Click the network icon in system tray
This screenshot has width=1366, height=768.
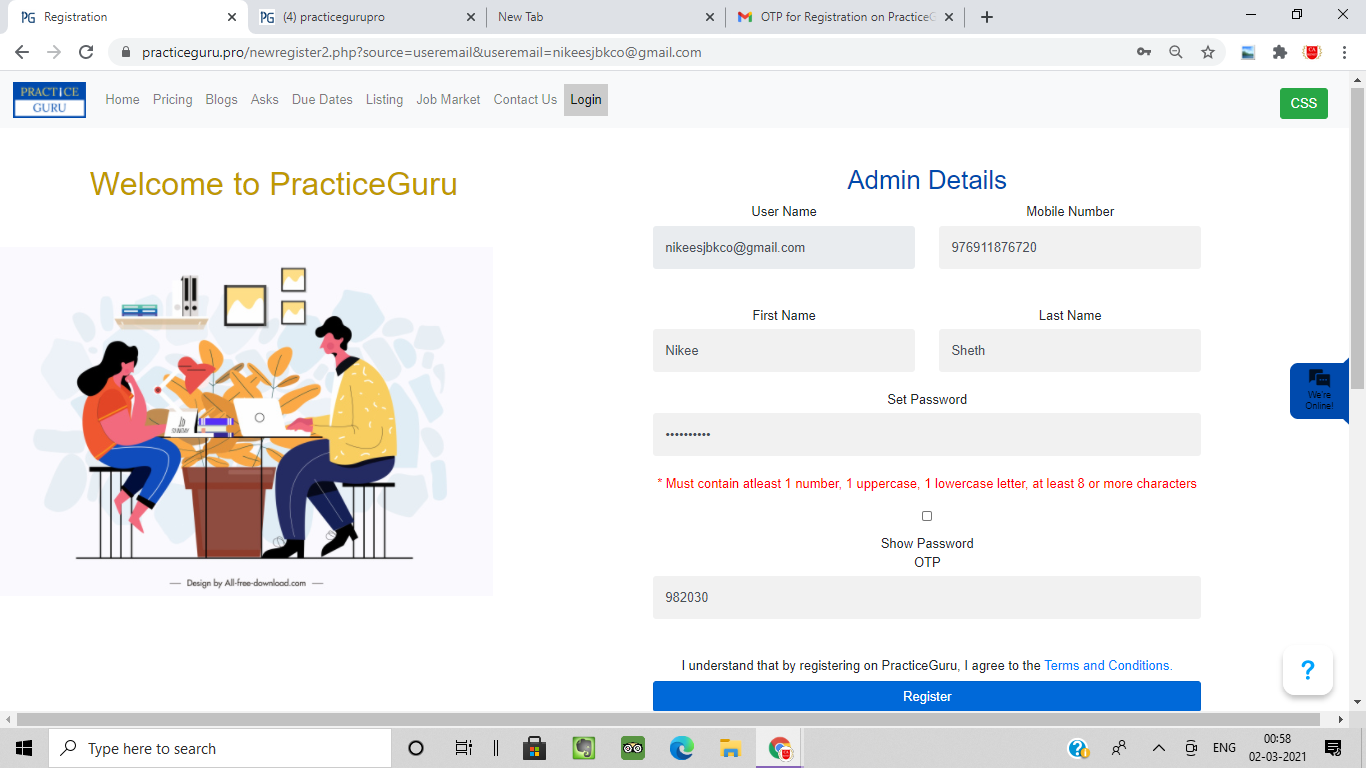click(1191, 748)
